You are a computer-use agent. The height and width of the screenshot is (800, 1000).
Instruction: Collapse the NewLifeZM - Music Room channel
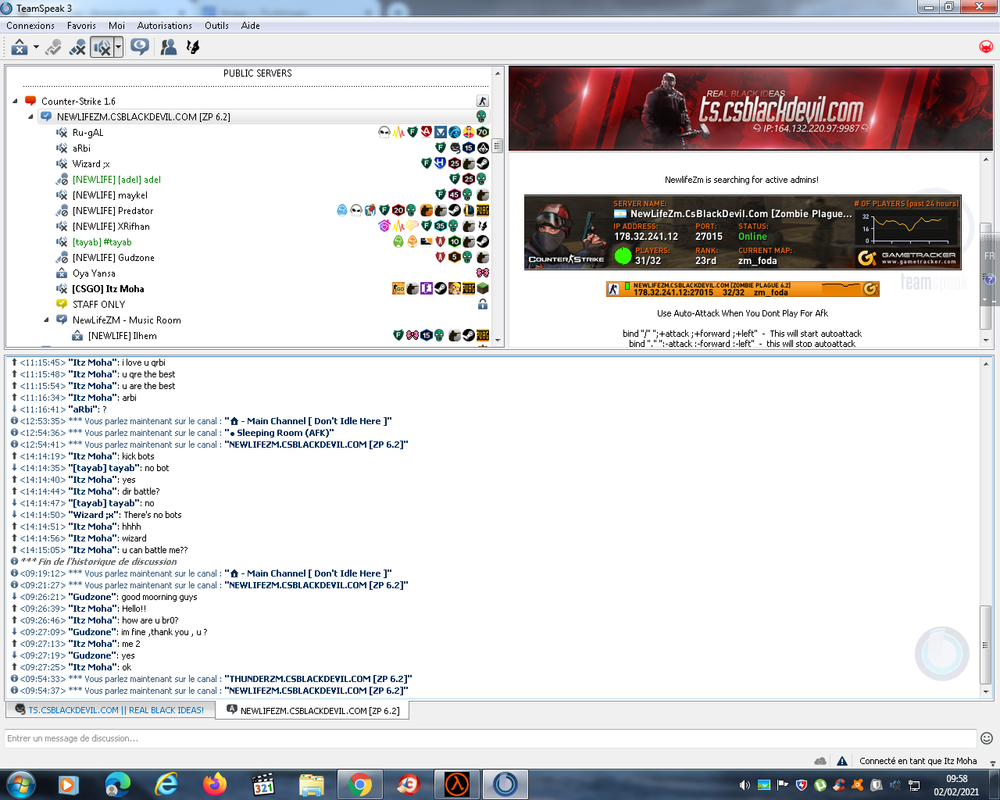[x=47, y=320]
